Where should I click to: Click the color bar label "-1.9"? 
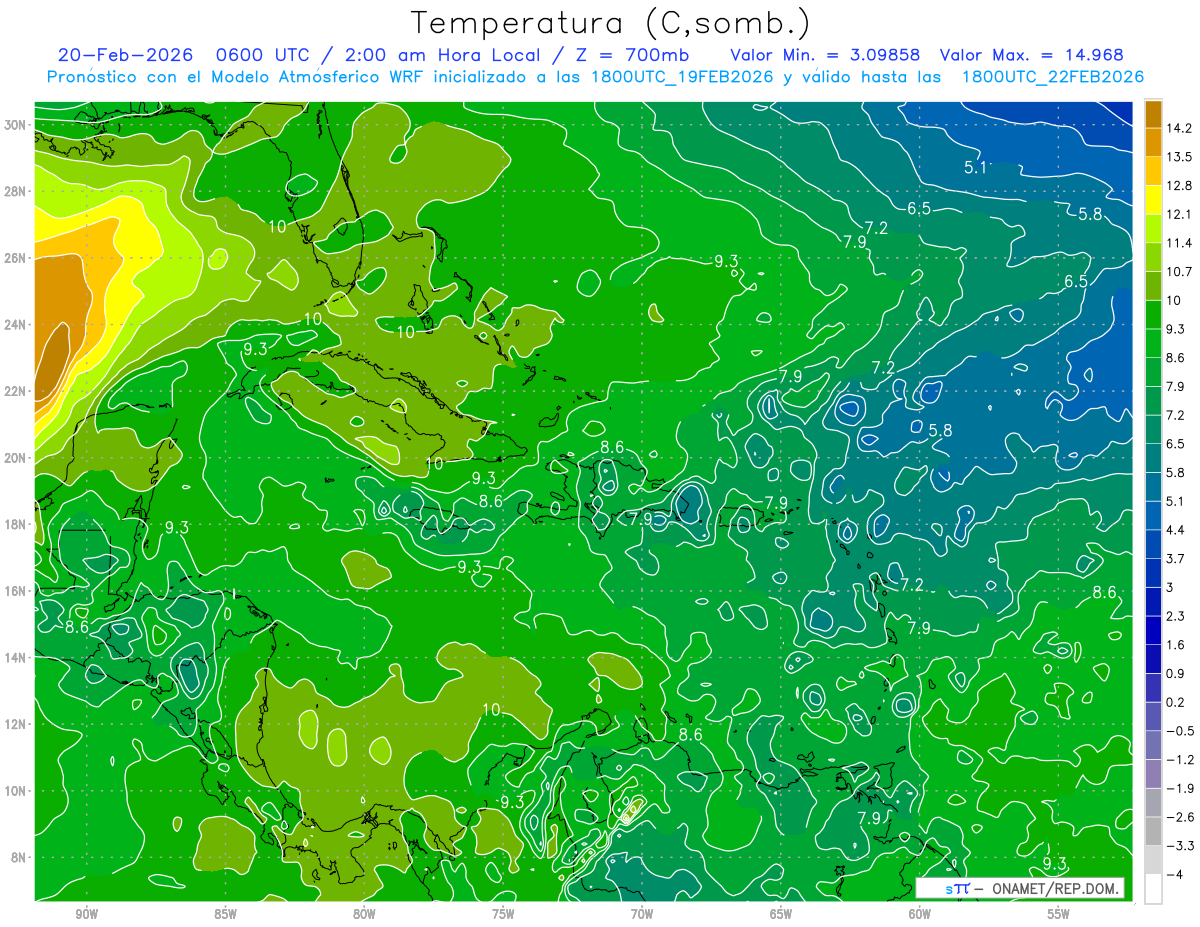click(1179, 788)
